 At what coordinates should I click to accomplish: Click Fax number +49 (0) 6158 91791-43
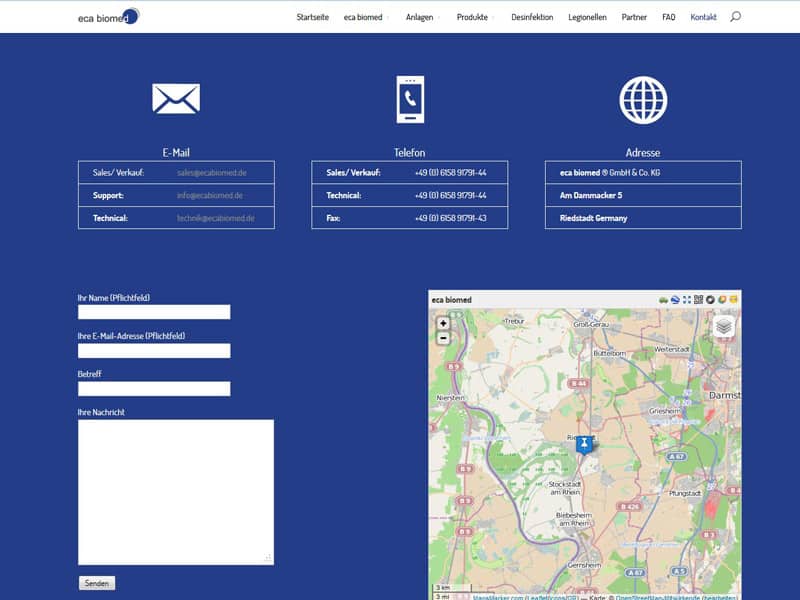point(451,218)
